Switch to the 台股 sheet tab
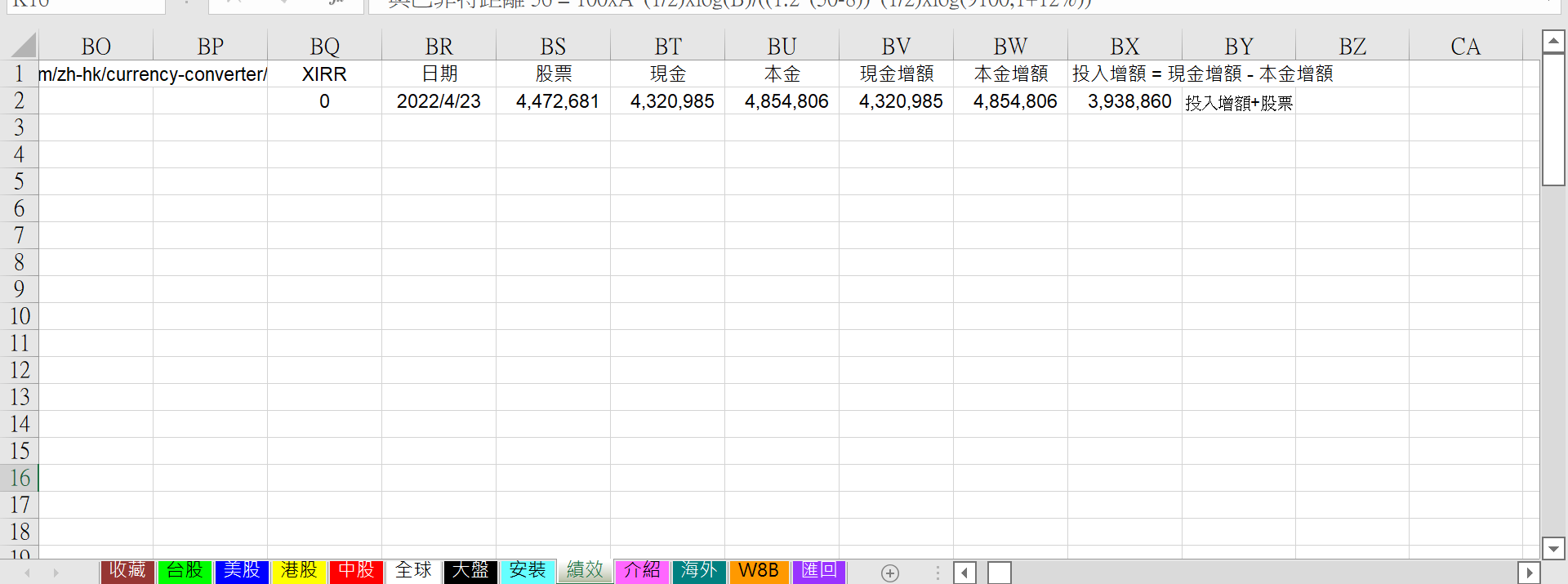Image resolution: width=1568 pixels, height=584 pixels. point(185,571)
